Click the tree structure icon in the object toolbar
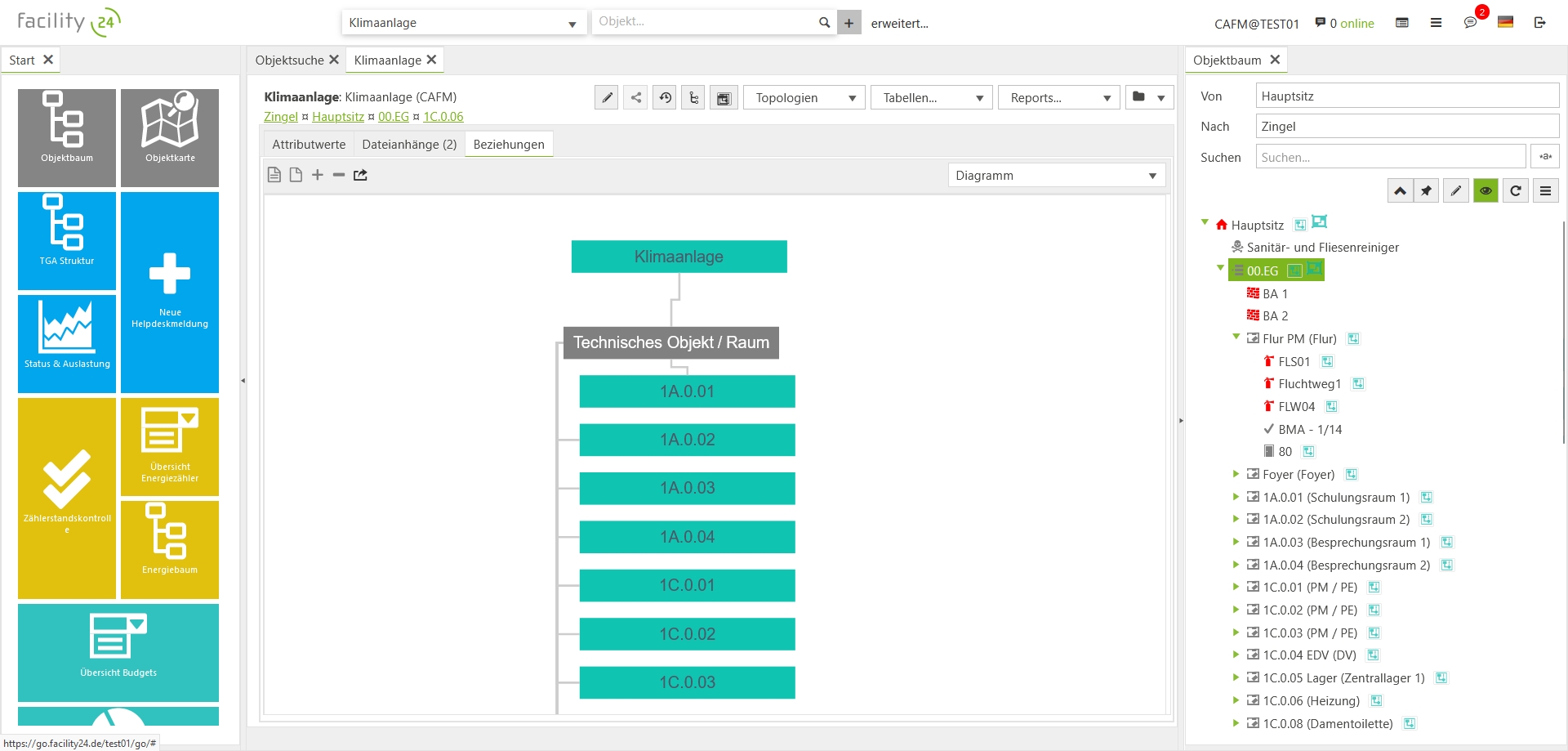The height and width of the screenshot is (751, 1568). pos(693,97)
